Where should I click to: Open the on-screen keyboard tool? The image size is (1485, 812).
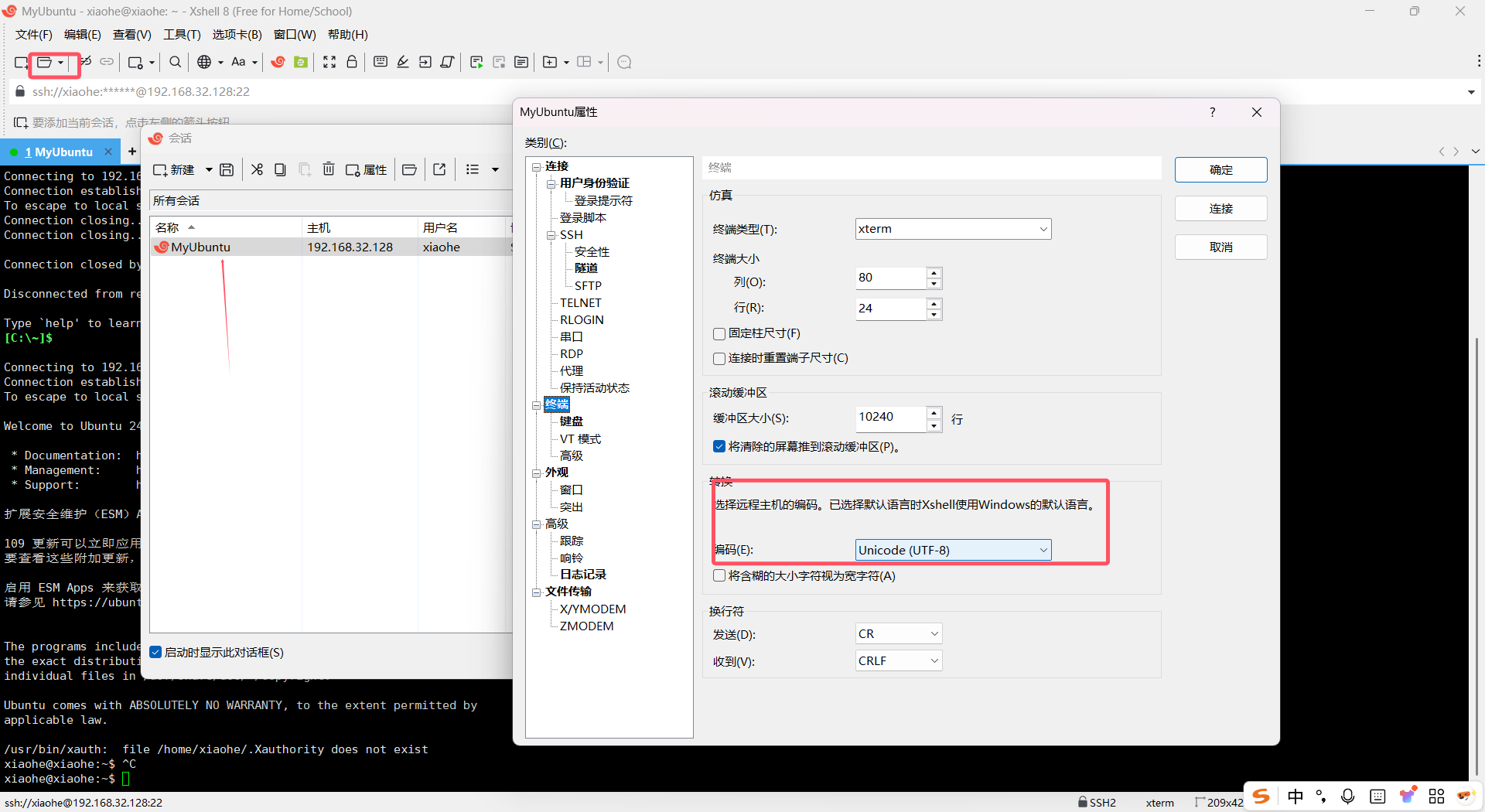380,63
